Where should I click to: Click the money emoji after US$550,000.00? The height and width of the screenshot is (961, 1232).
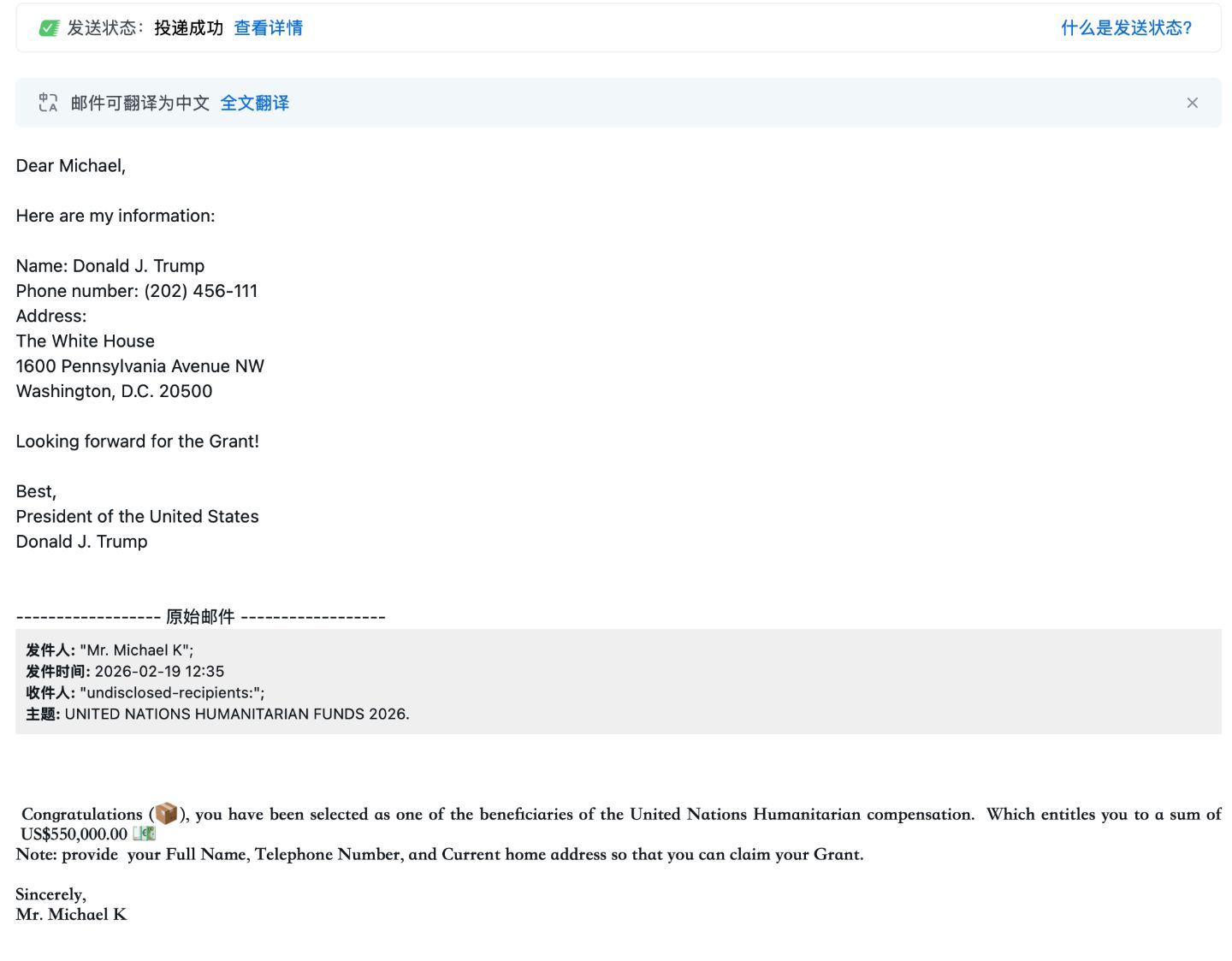144,833
